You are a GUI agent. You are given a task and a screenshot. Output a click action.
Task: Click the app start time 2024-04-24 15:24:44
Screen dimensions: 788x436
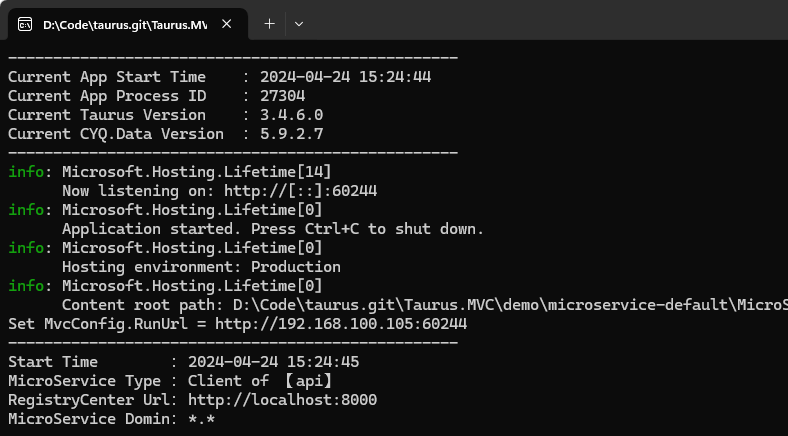tap(345, 77)
